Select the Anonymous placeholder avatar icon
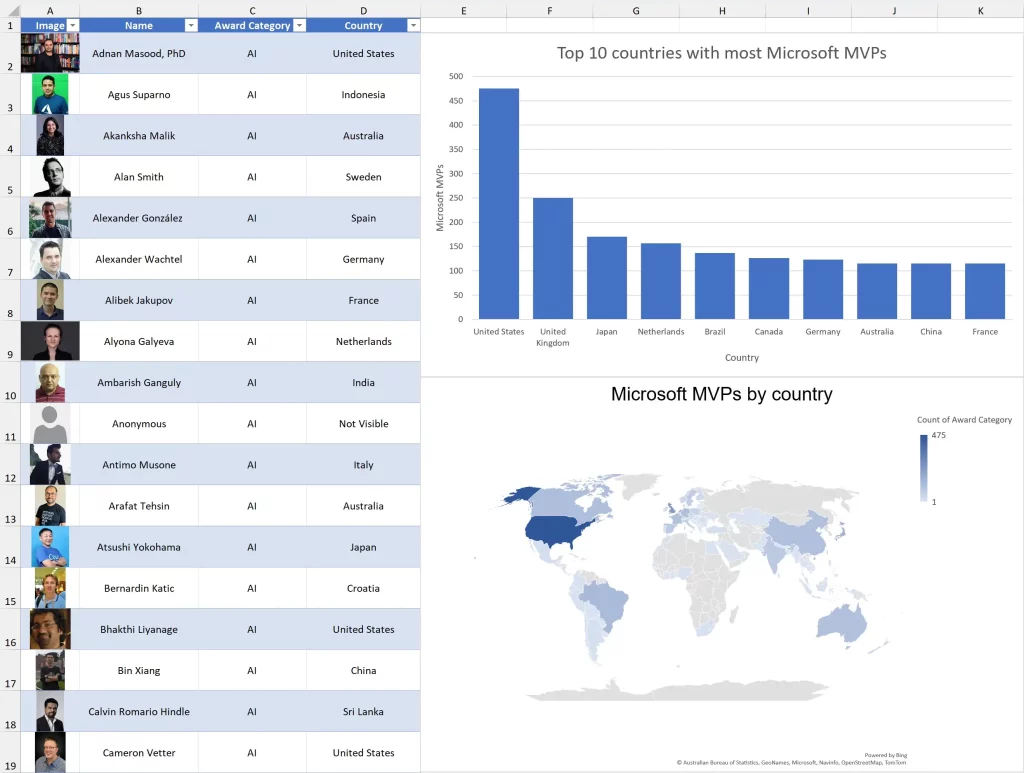 tap(49, 423)
